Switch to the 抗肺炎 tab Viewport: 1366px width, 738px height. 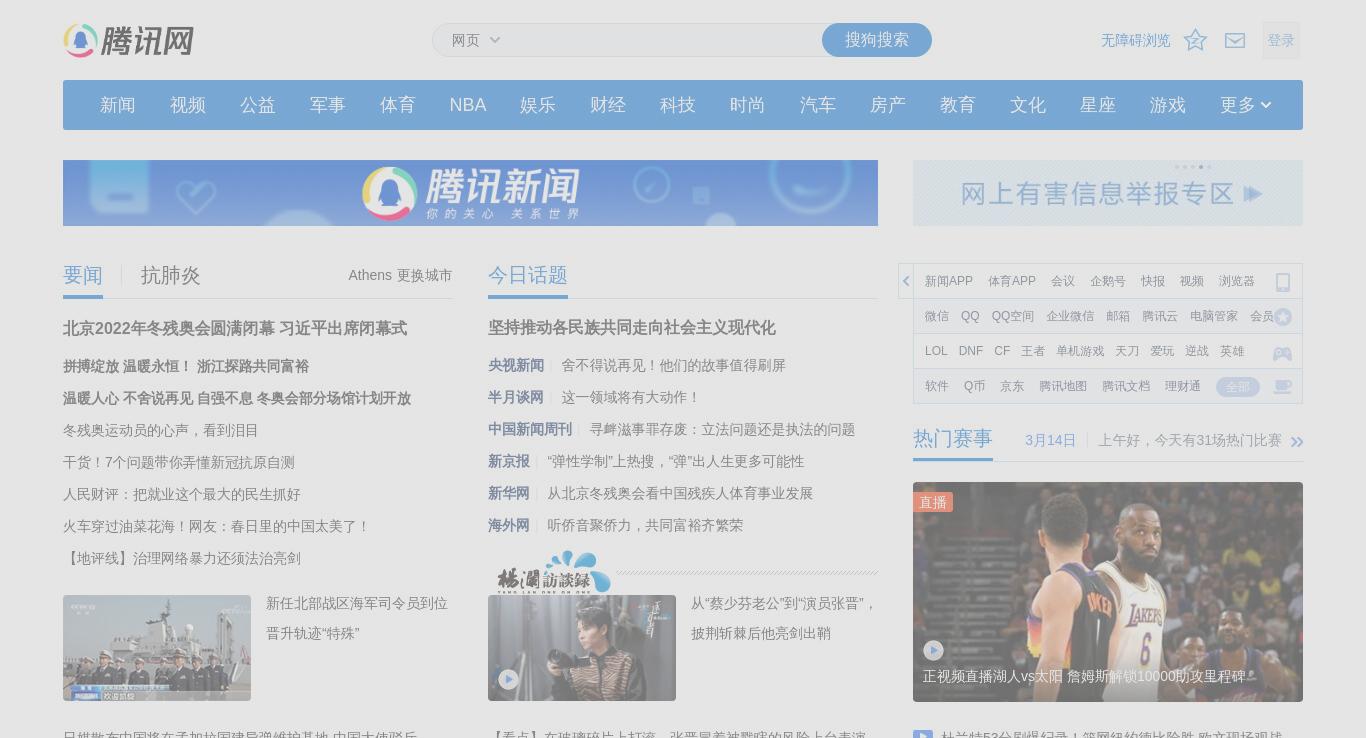pos(171,275)
